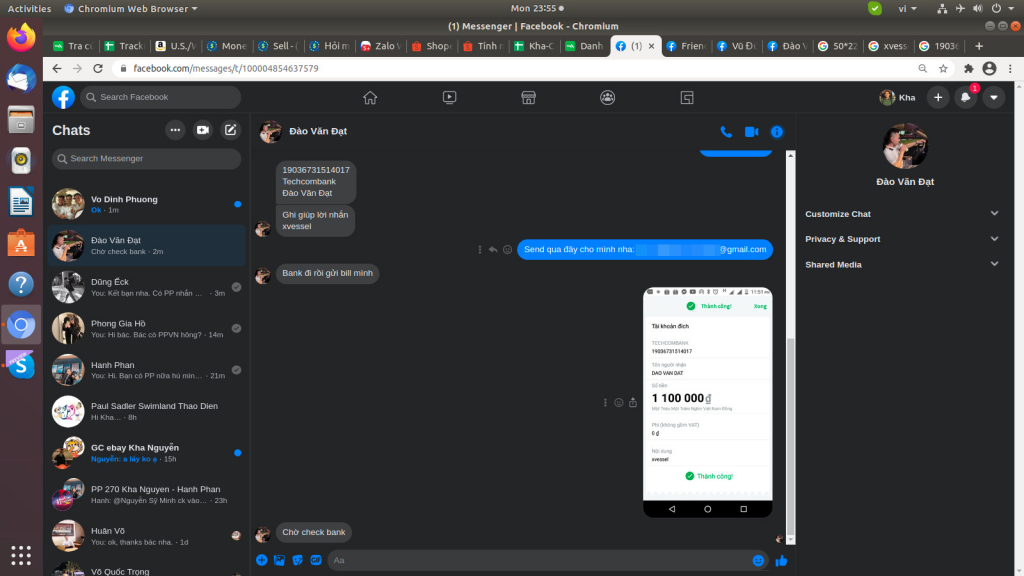Start voice call with Đào Văn Đạt

(x=726, y=132)
